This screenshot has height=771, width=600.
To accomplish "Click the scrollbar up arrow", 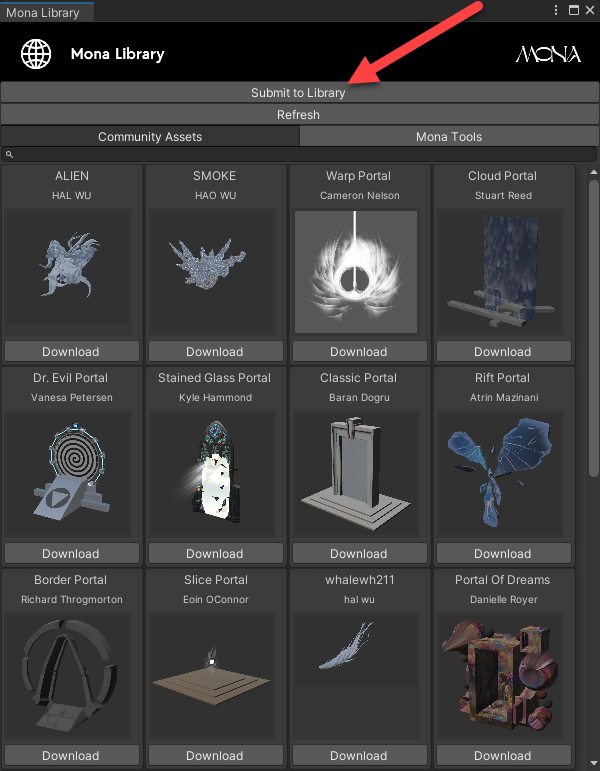I will 594,172.
